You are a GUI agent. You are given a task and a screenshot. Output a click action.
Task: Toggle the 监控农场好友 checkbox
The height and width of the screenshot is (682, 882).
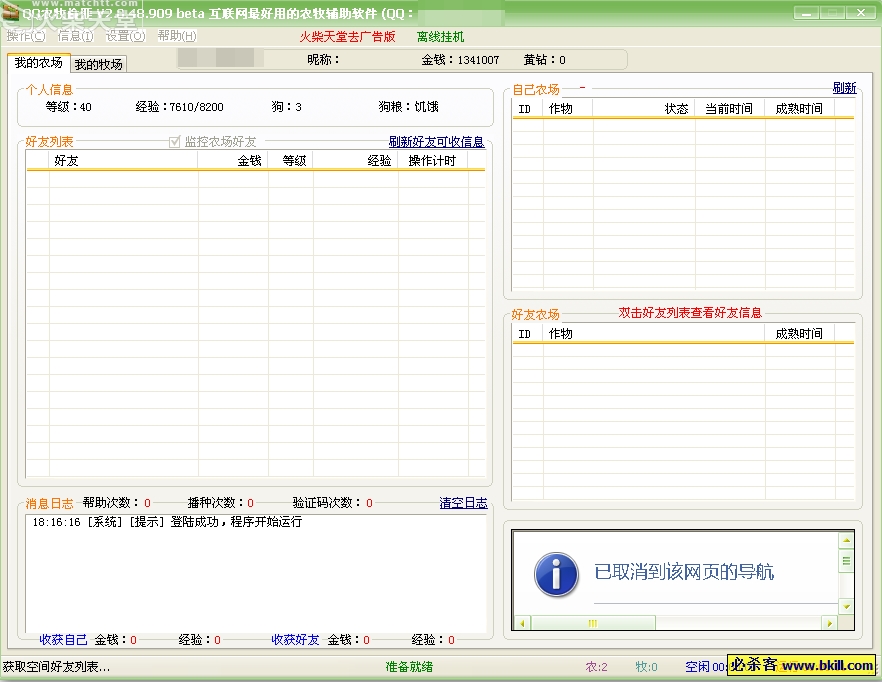click(x=176, y=142)
